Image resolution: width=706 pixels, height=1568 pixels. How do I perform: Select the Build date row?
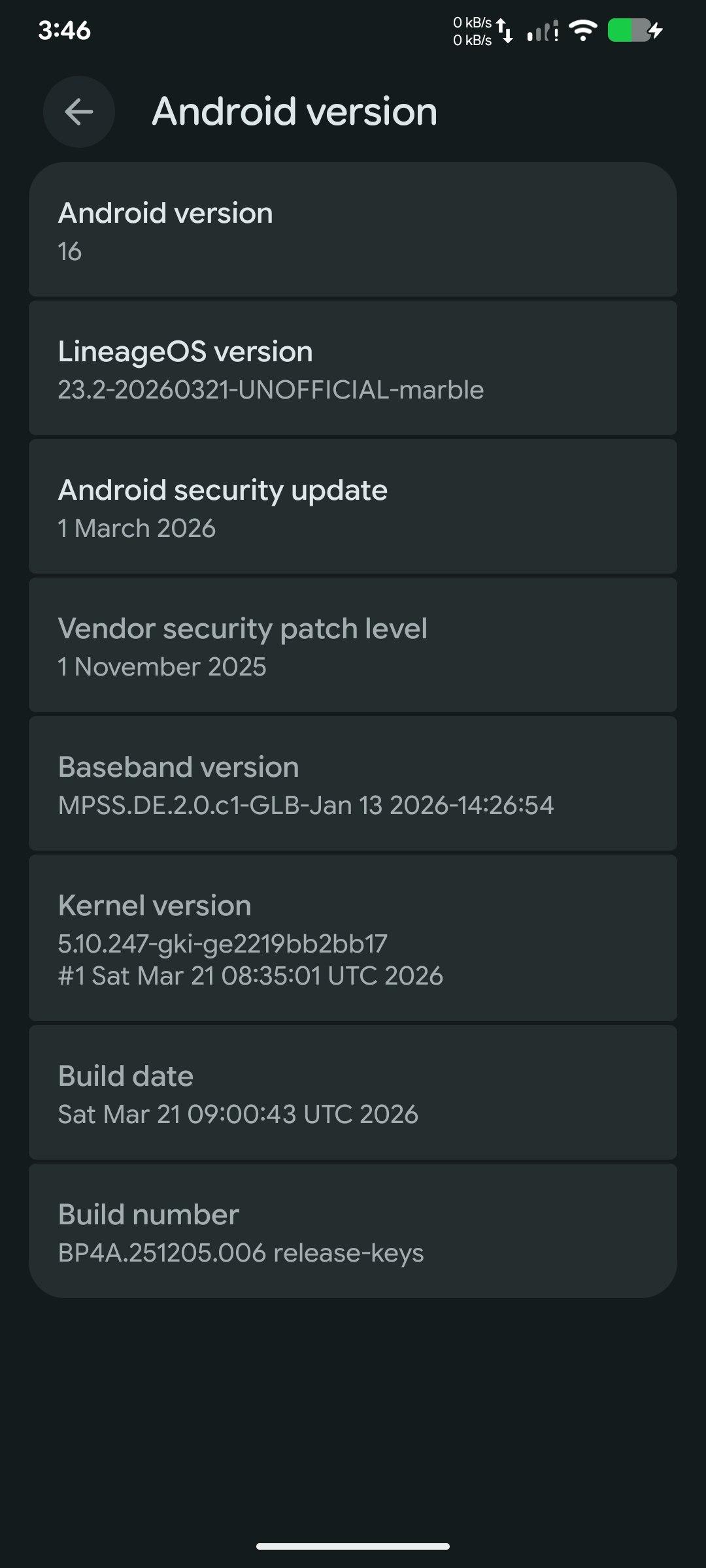pos(353,1093)
